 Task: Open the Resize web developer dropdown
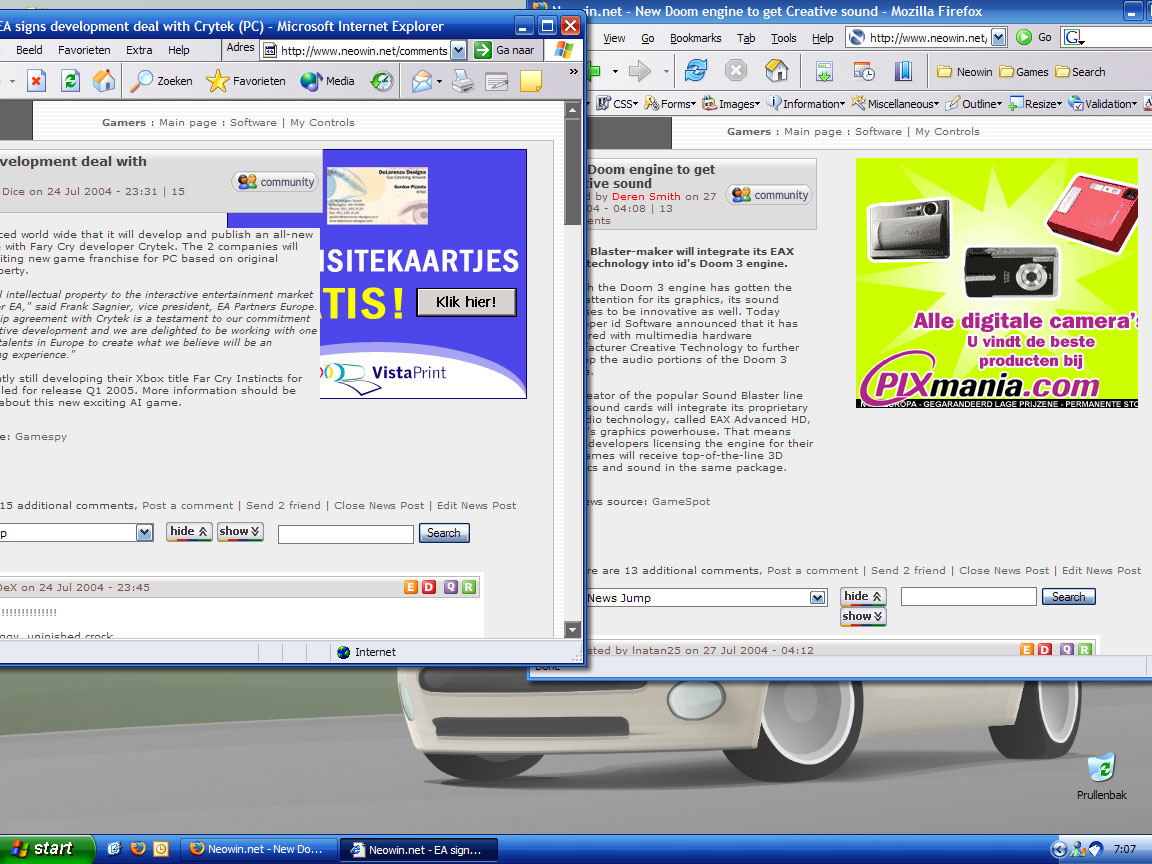[1035, 104]
